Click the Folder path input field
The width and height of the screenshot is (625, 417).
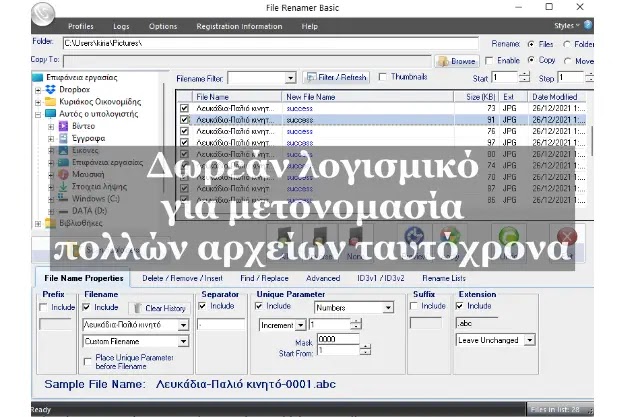pos(271,43)
